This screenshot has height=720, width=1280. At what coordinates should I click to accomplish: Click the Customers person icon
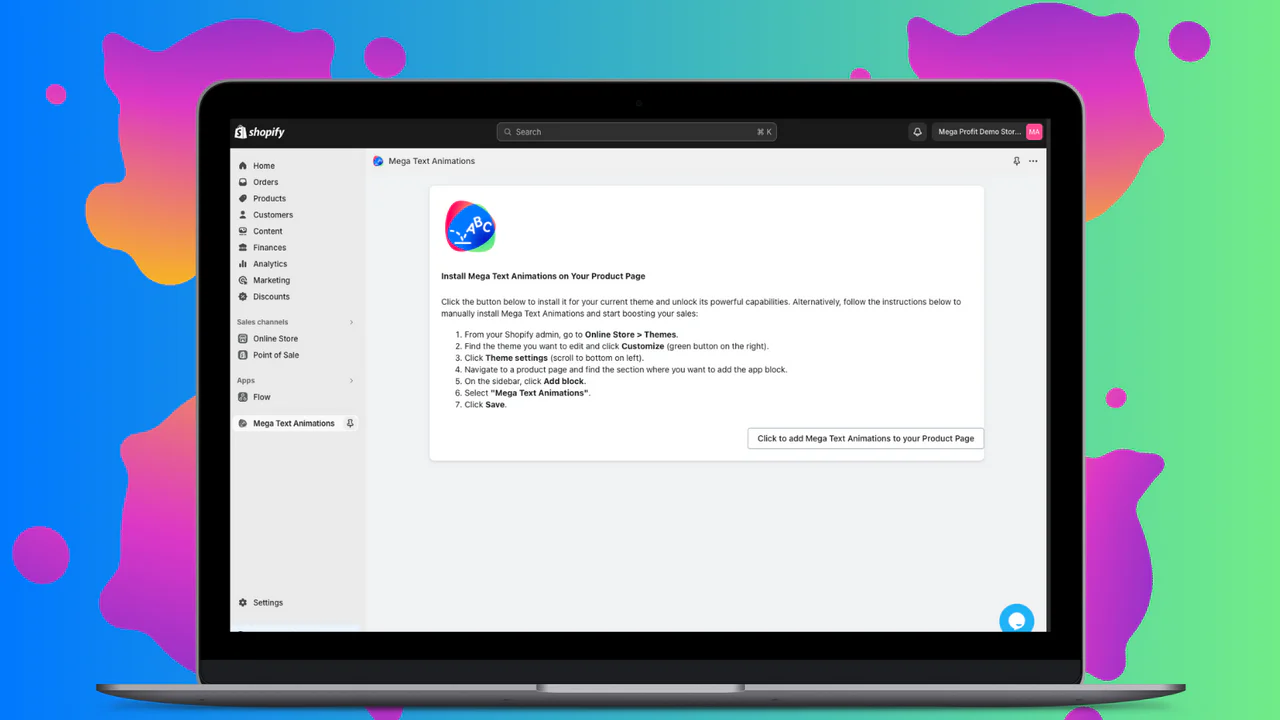point(243,215)
